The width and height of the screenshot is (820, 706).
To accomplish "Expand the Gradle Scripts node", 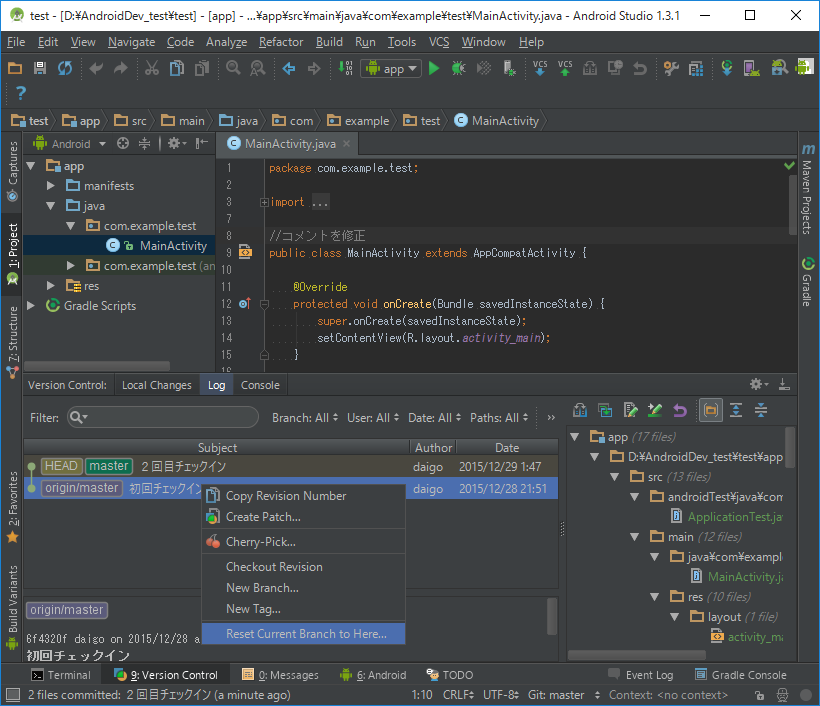I will click(31, 305).
